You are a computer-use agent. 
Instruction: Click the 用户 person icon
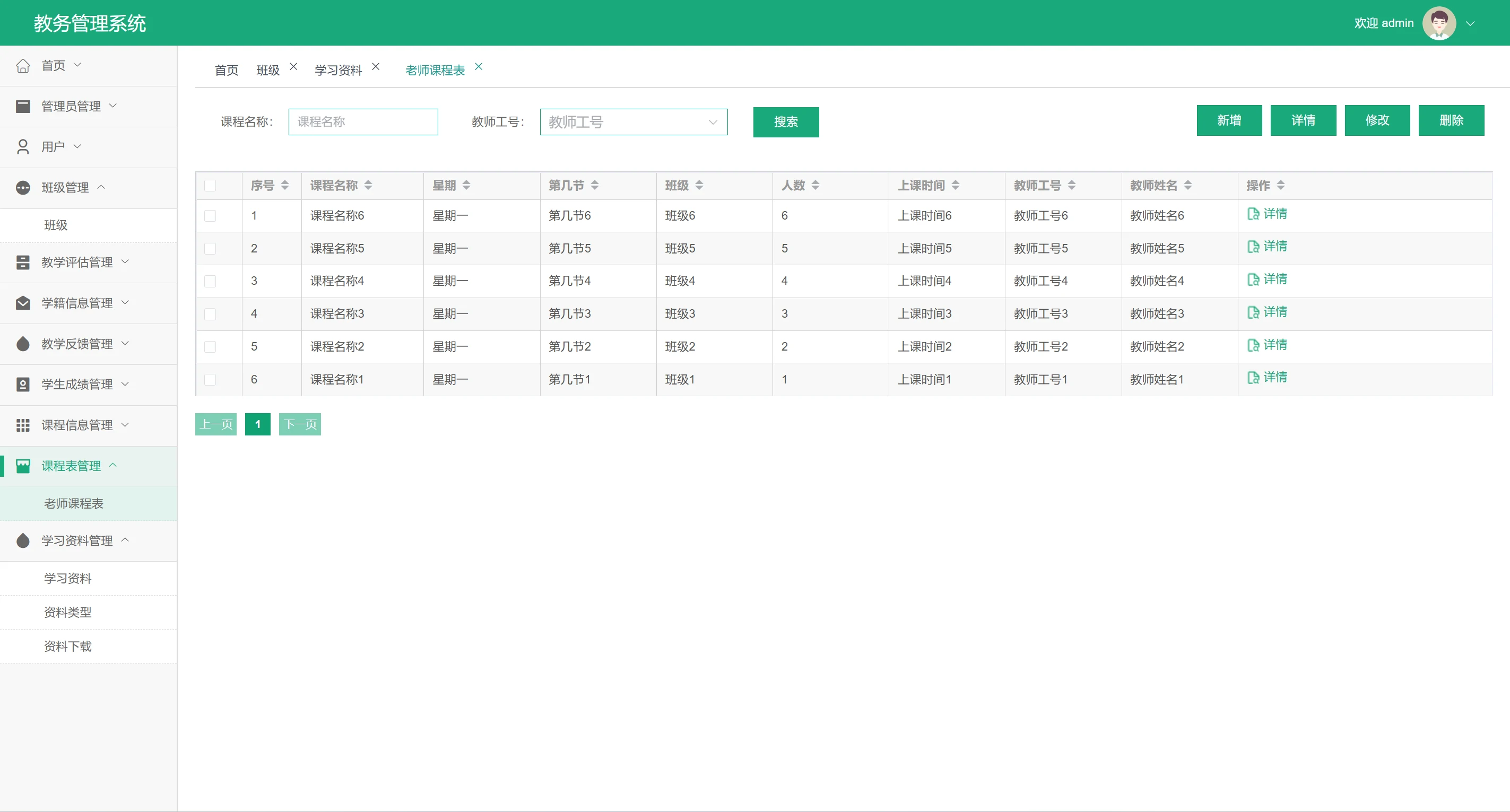point(23,146)
